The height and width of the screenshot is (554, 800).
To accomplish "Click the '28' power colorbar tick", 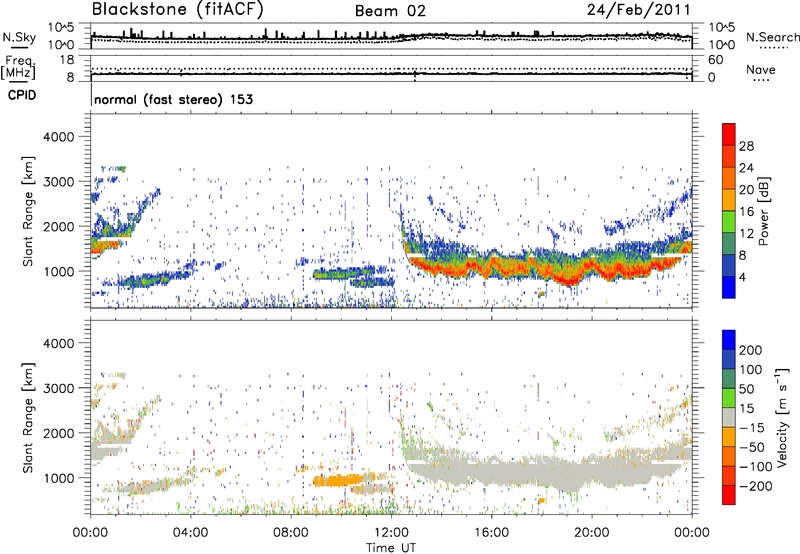I will coord(746,146).
